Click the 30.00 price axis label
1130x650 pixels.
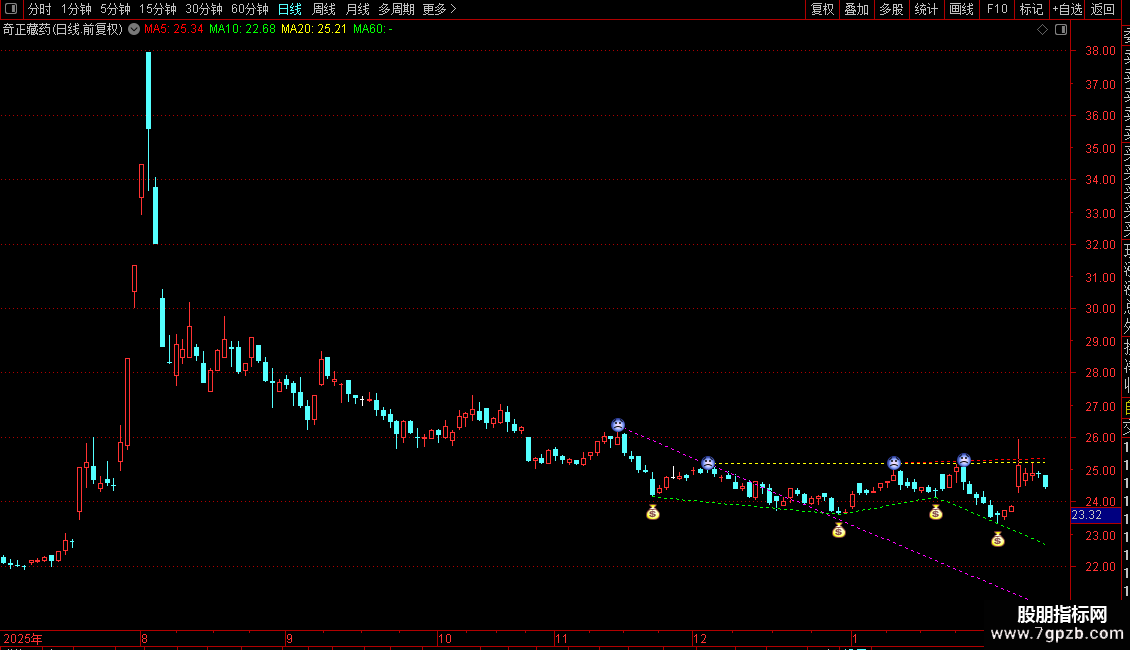1100,308
